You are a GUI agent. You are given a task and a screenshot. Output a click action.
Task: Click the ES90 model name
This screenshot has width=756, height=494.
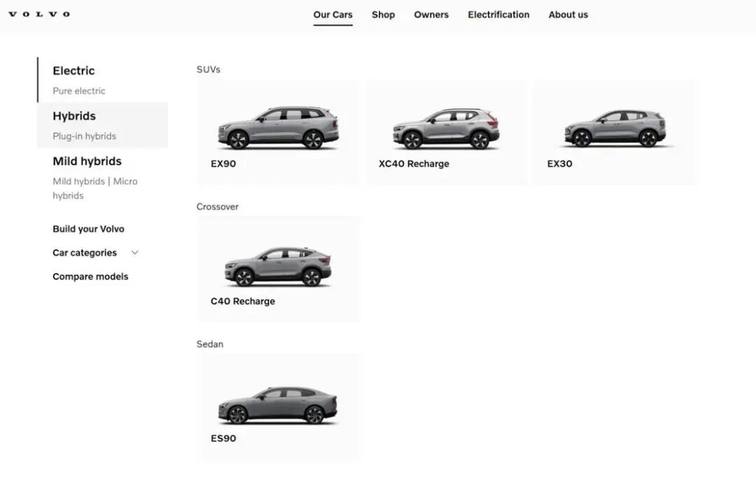[223, 439]
